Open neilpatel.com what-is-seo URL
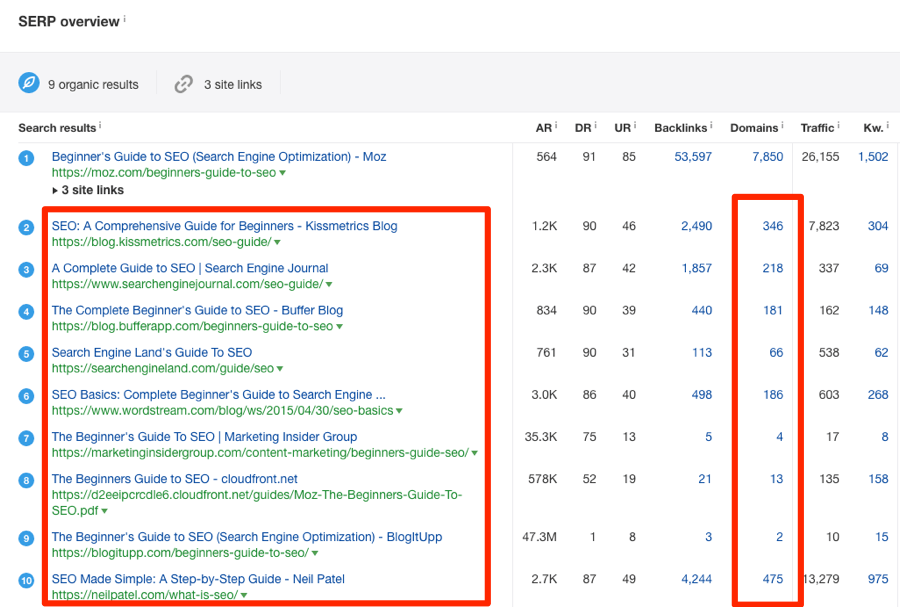The image size is (900, 607). [x=145, y=595]
